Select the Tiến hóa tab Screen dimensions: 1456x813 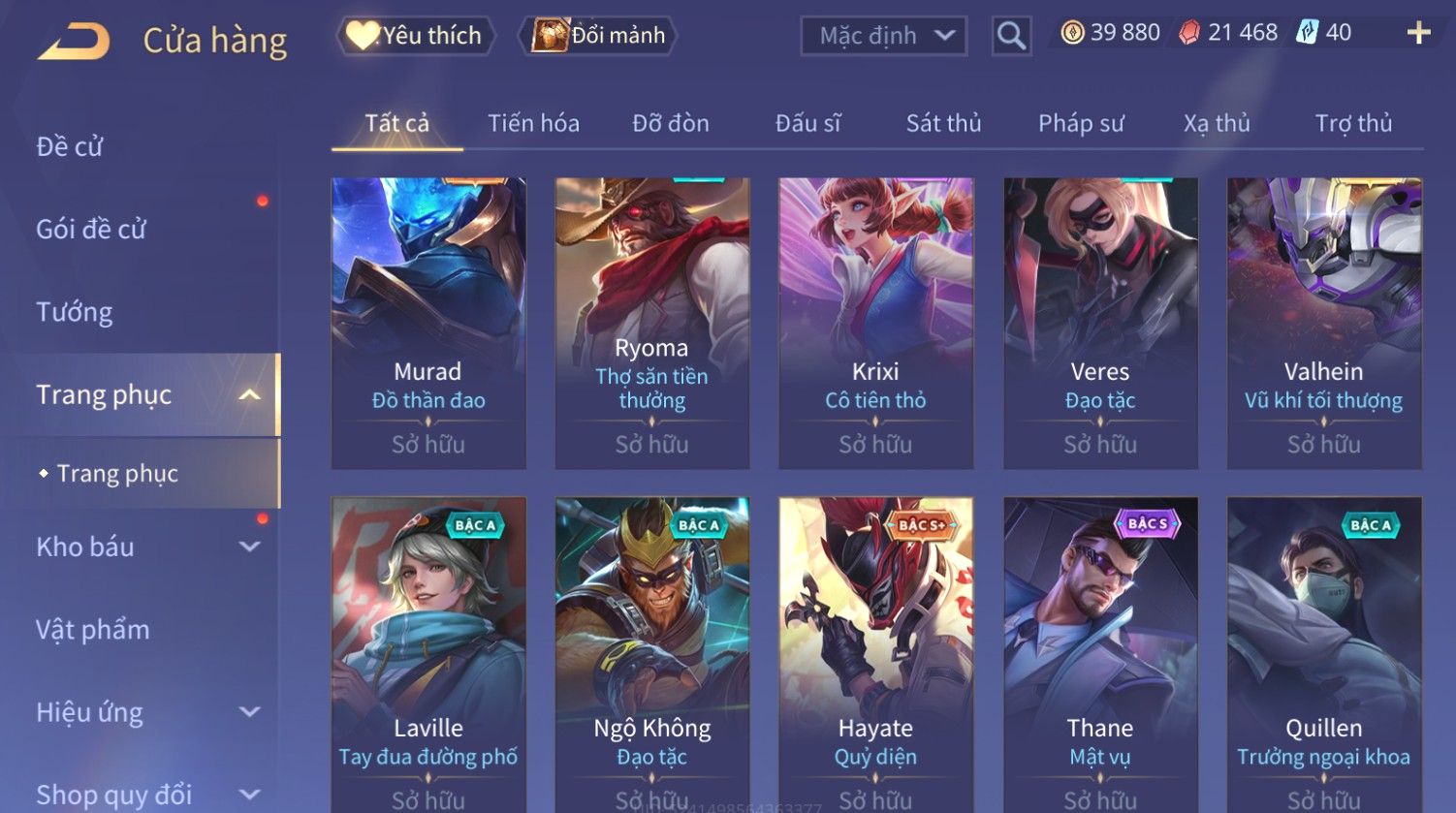533,123
